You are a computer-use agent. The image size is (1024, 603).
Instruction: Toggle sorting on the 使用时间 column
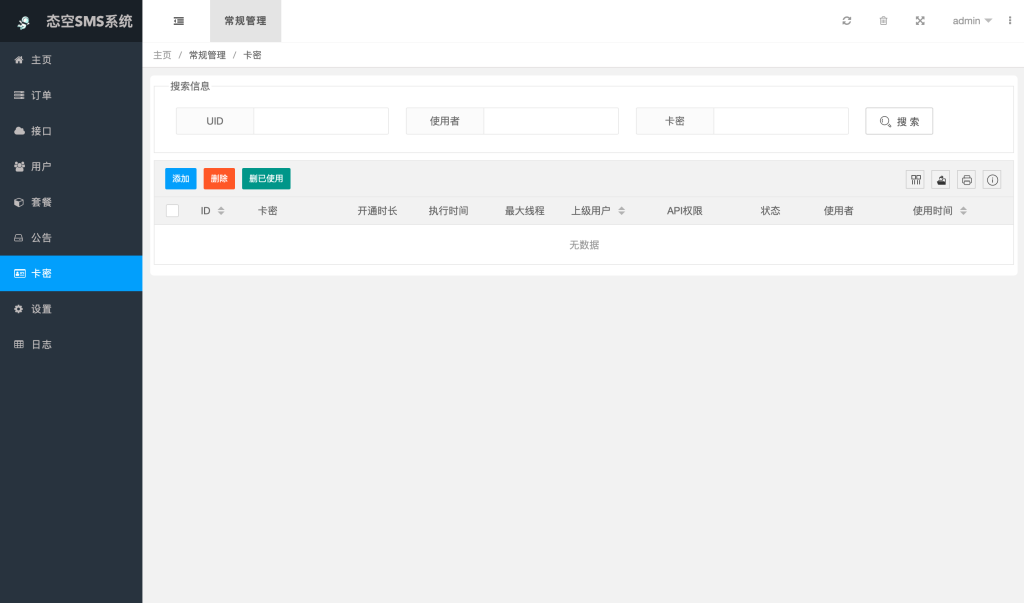click(x=963, y=210)
